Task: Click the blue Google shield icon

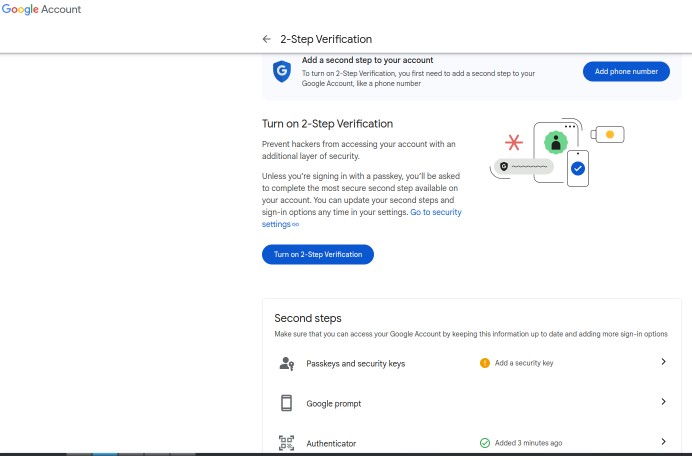Action: (281, 71)
